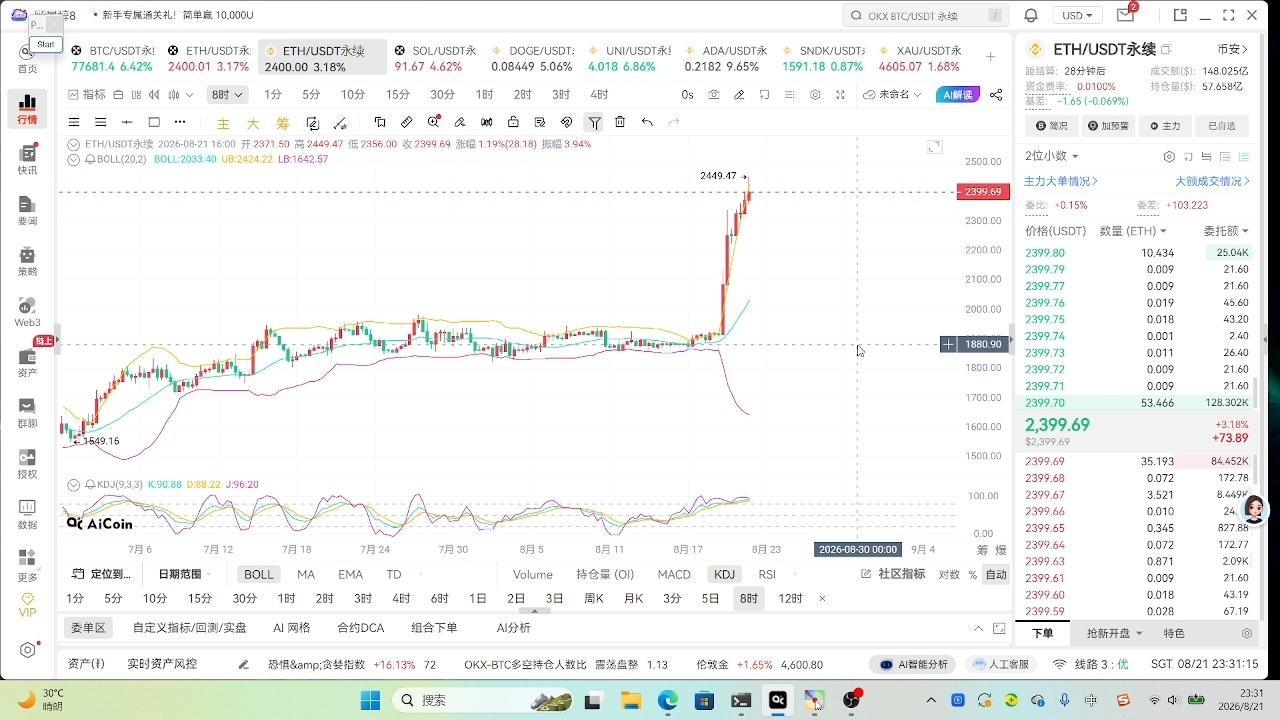
Task: Expand the 委托额 column dropdown
Action: click(1226, 231)
